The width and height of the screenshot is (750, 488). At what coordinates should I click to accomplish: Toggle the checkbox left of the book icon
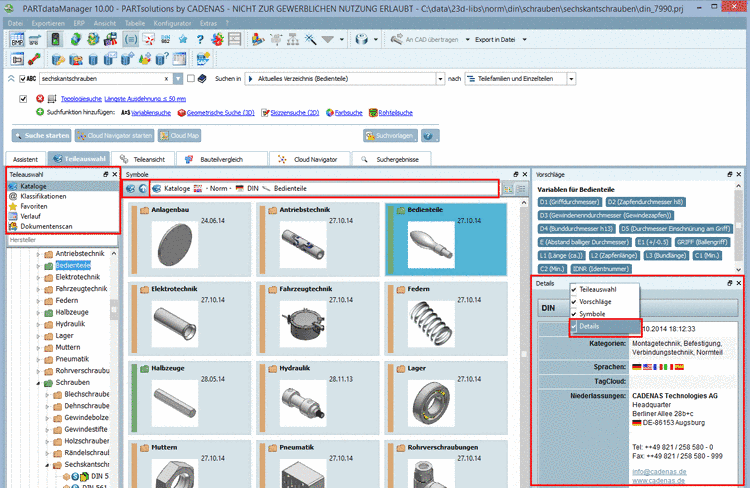tap(191, 78)
